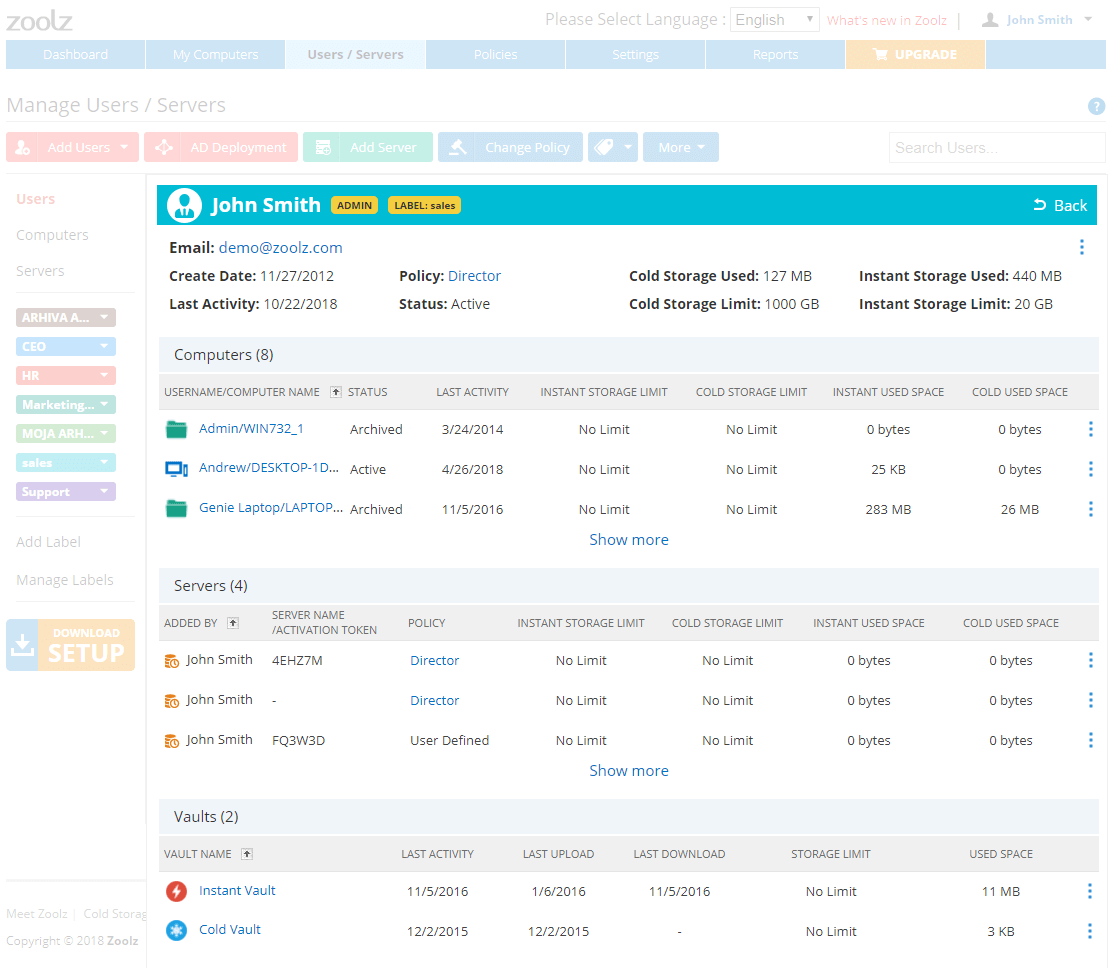
Task: Open the Reports tab
Action: (775, 55)
